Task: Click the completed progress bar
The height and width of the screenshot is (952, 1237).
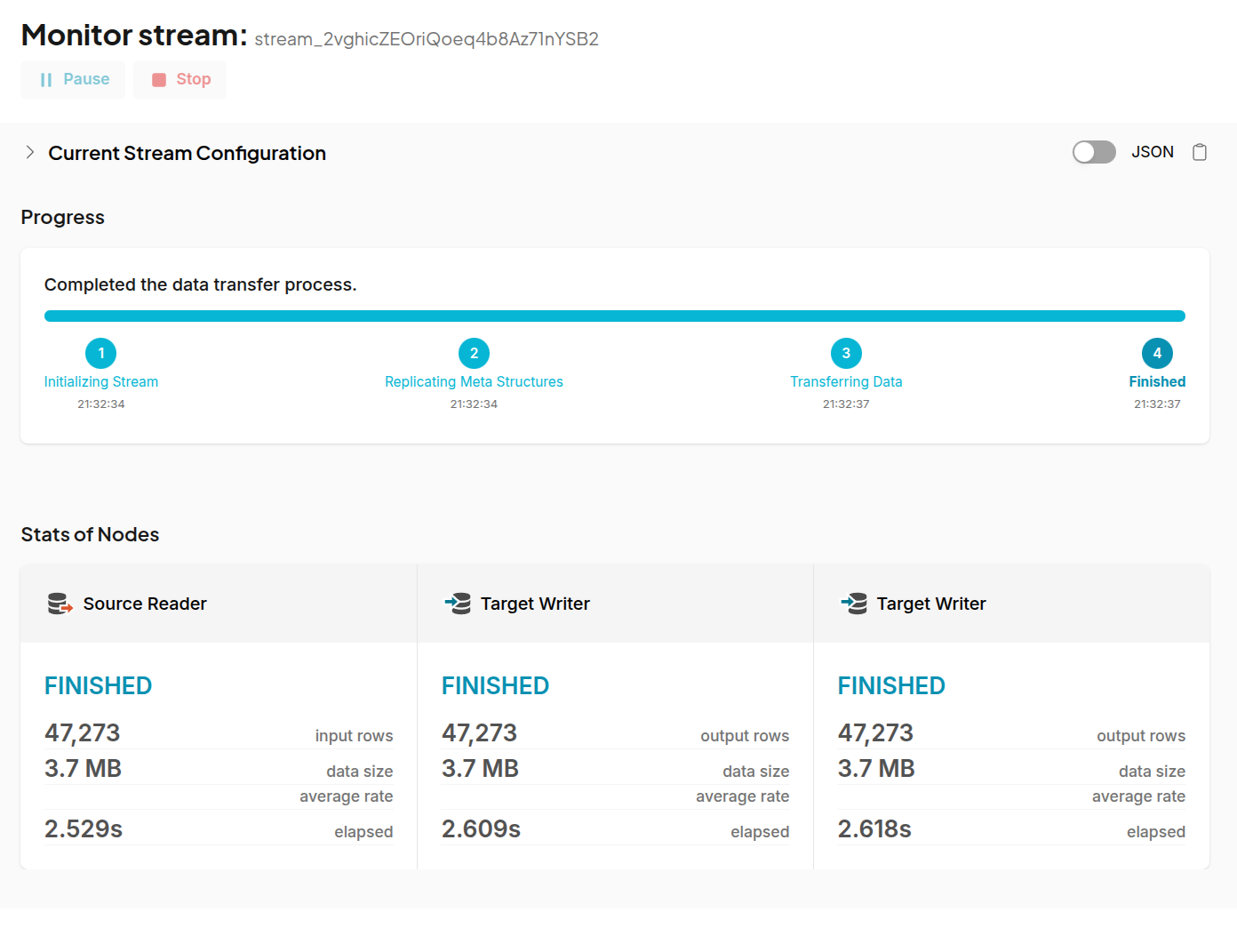Action: [614, 315]
